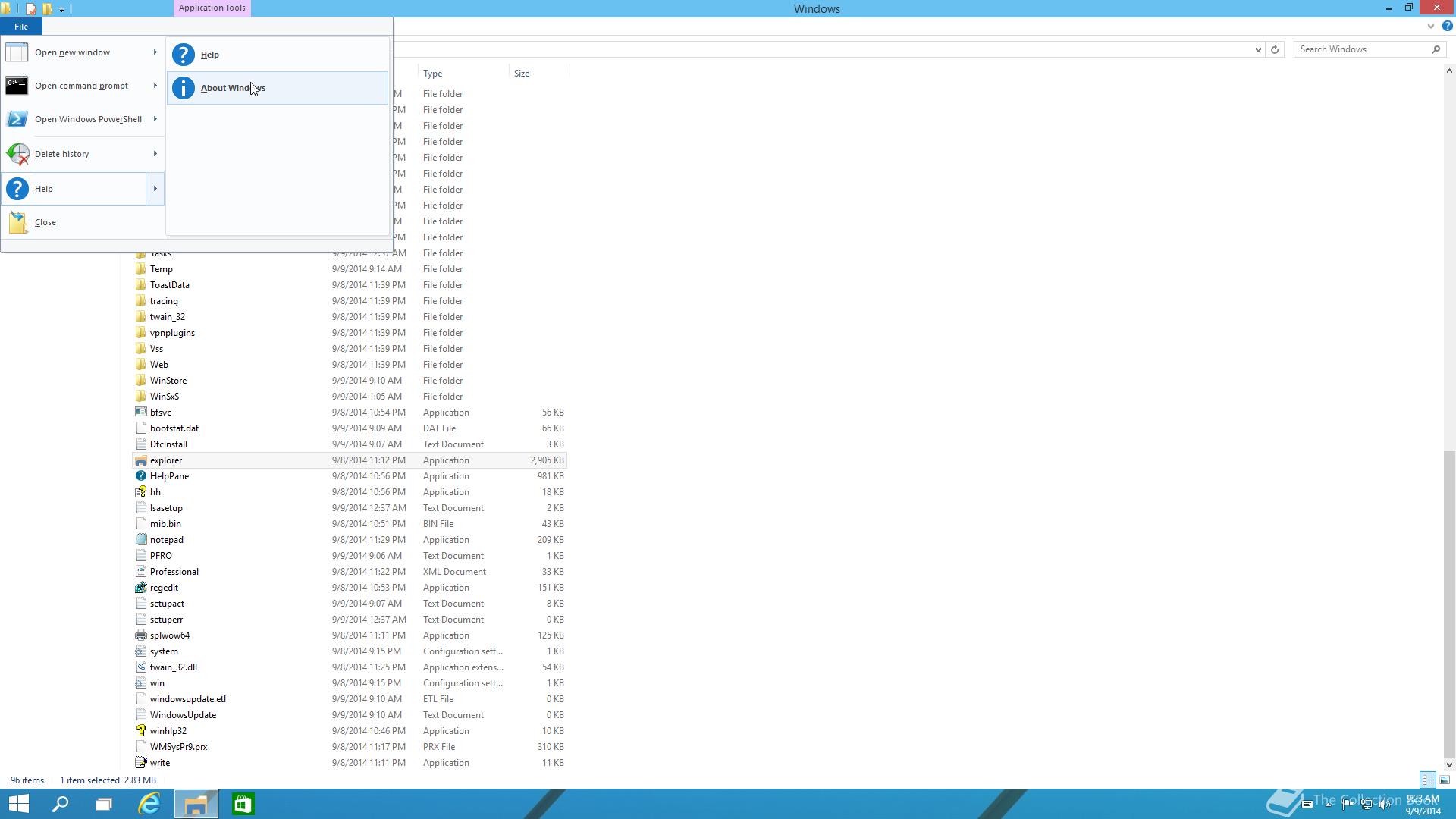The image size is (1456, 819).
Task: Expand the ribbon with the chevron
Action: point(1431,27)
